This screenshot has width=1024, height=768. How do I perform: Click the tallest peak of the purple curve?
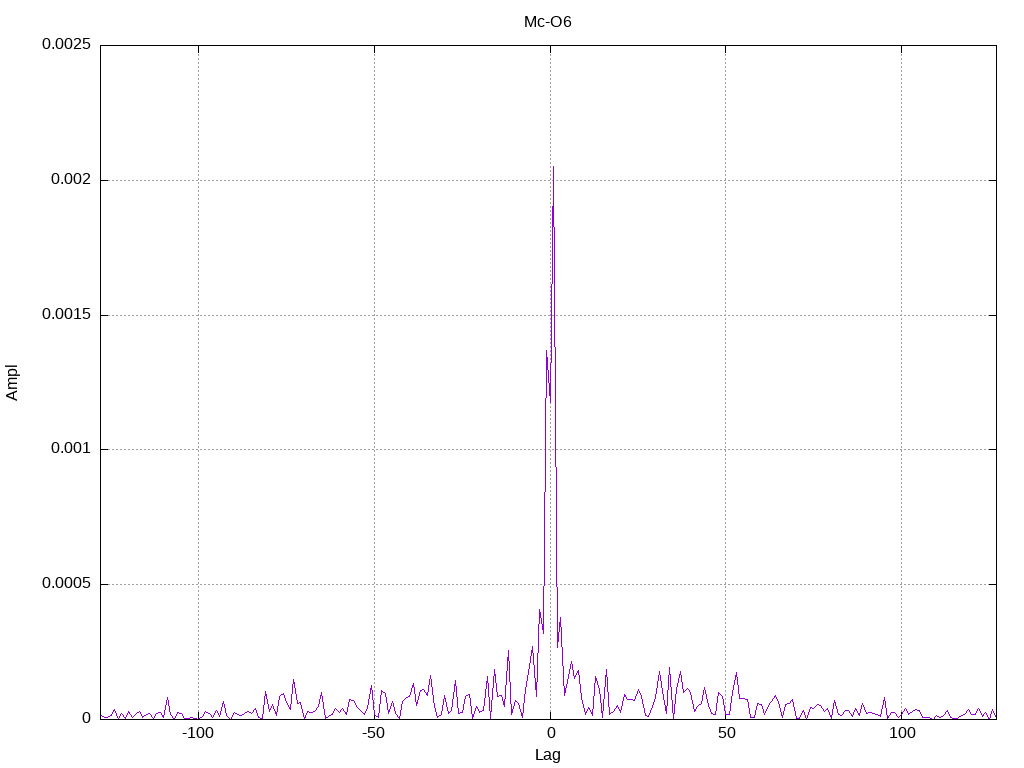pyautogui.click(x=553, y=167)
